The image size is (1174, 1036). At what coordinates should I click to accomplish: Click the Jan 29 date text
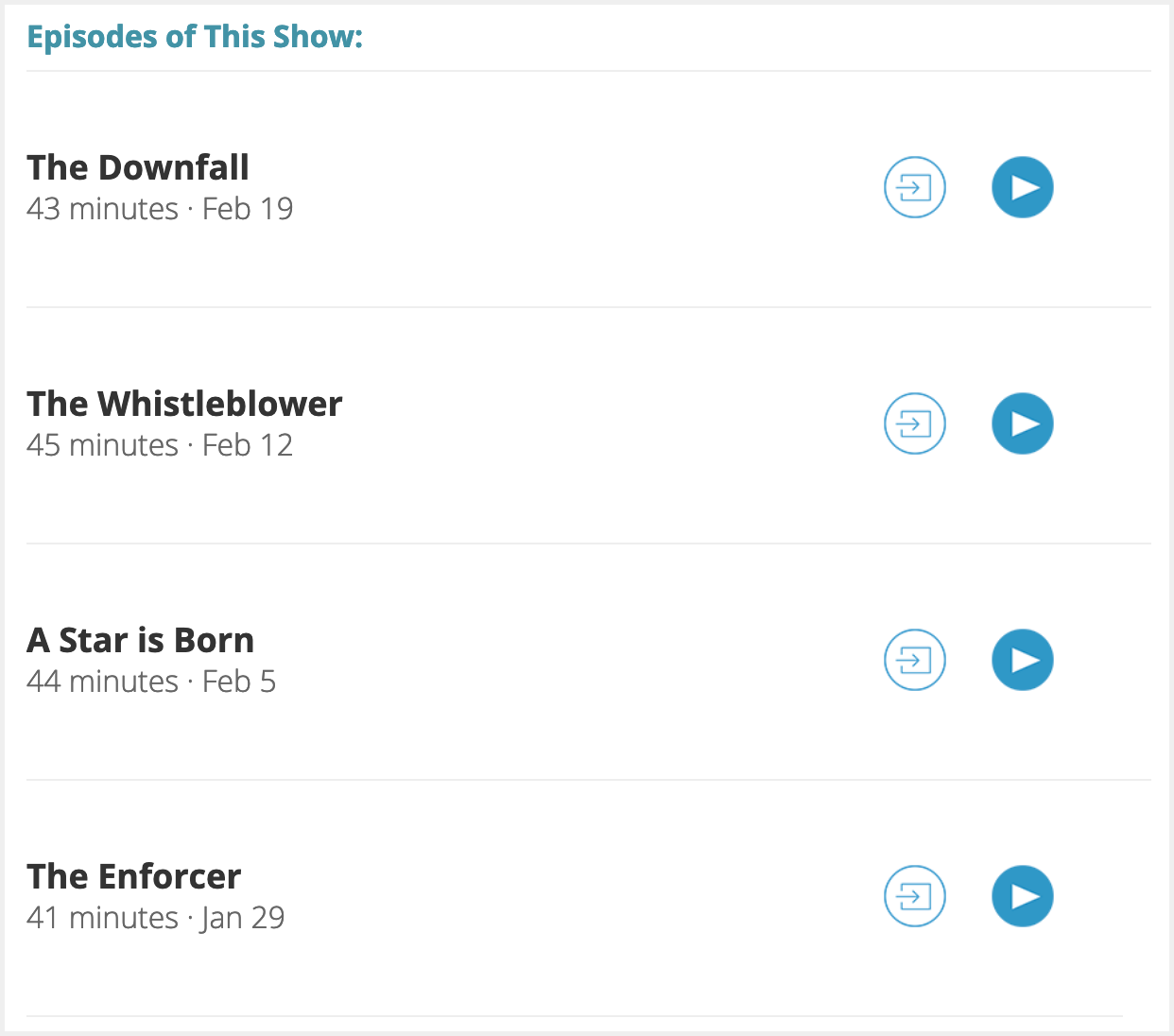242,918
